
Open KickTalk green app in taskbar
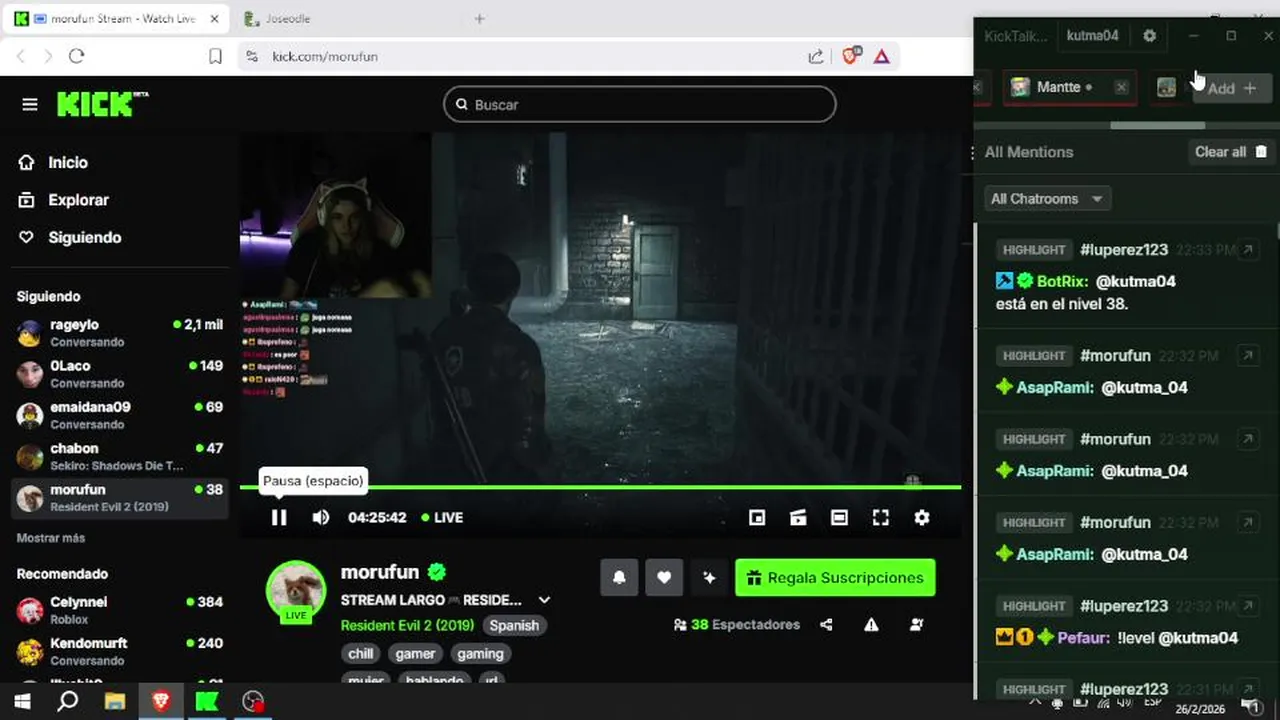coord(207,702)
